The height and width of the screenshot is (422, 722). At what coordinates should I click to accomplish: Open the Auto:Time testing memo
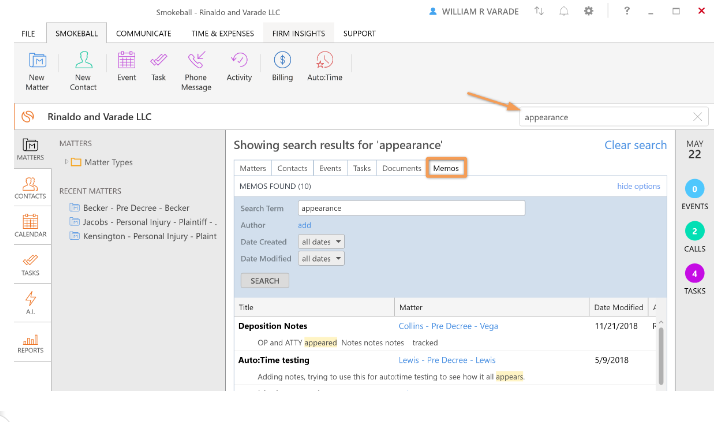point(274,360)
